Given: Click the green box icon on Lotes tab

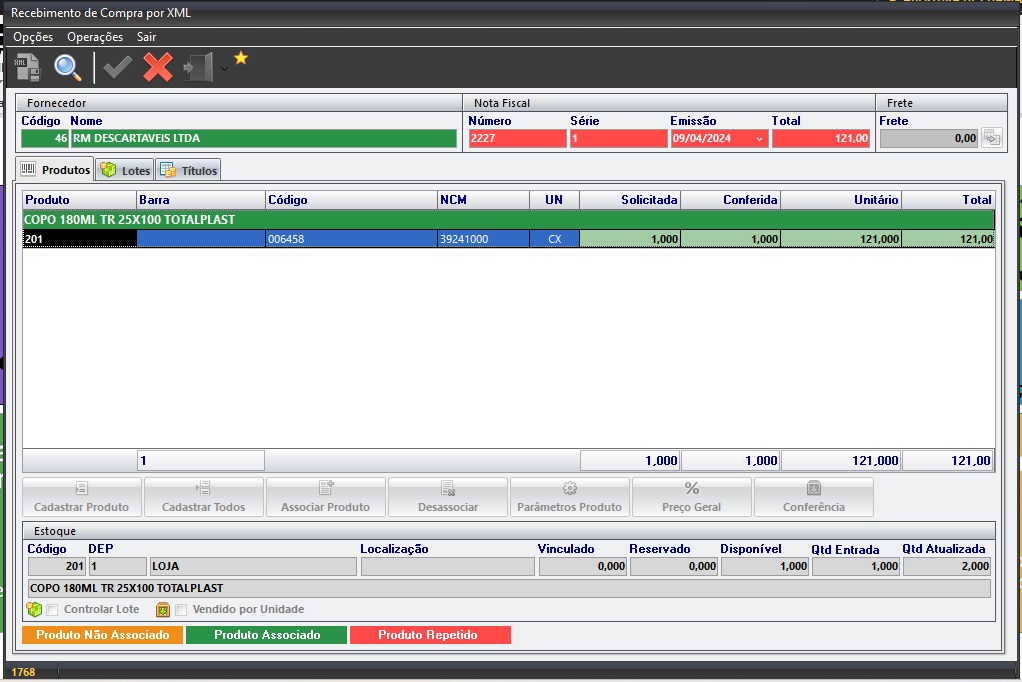Looking at the screenshot, I should (x=108, y=170).
